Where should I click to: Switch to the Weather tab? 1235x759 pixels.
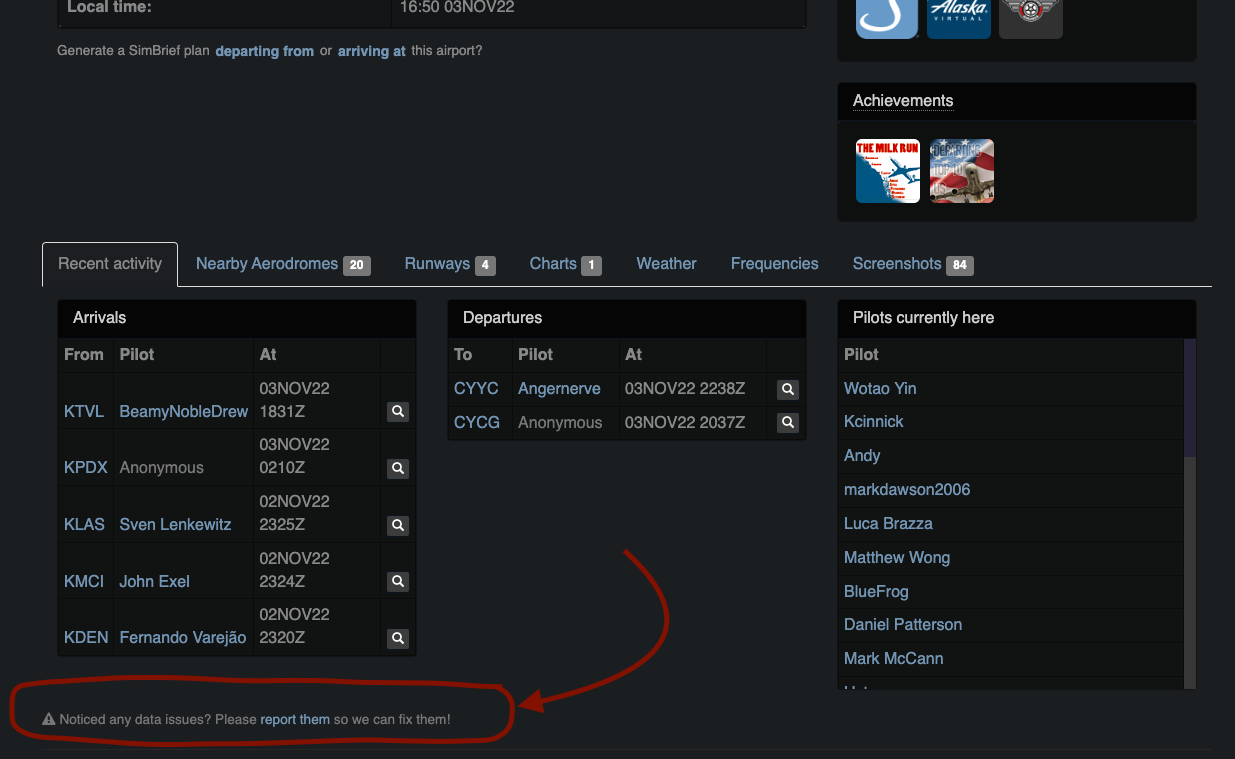point(666,264)
